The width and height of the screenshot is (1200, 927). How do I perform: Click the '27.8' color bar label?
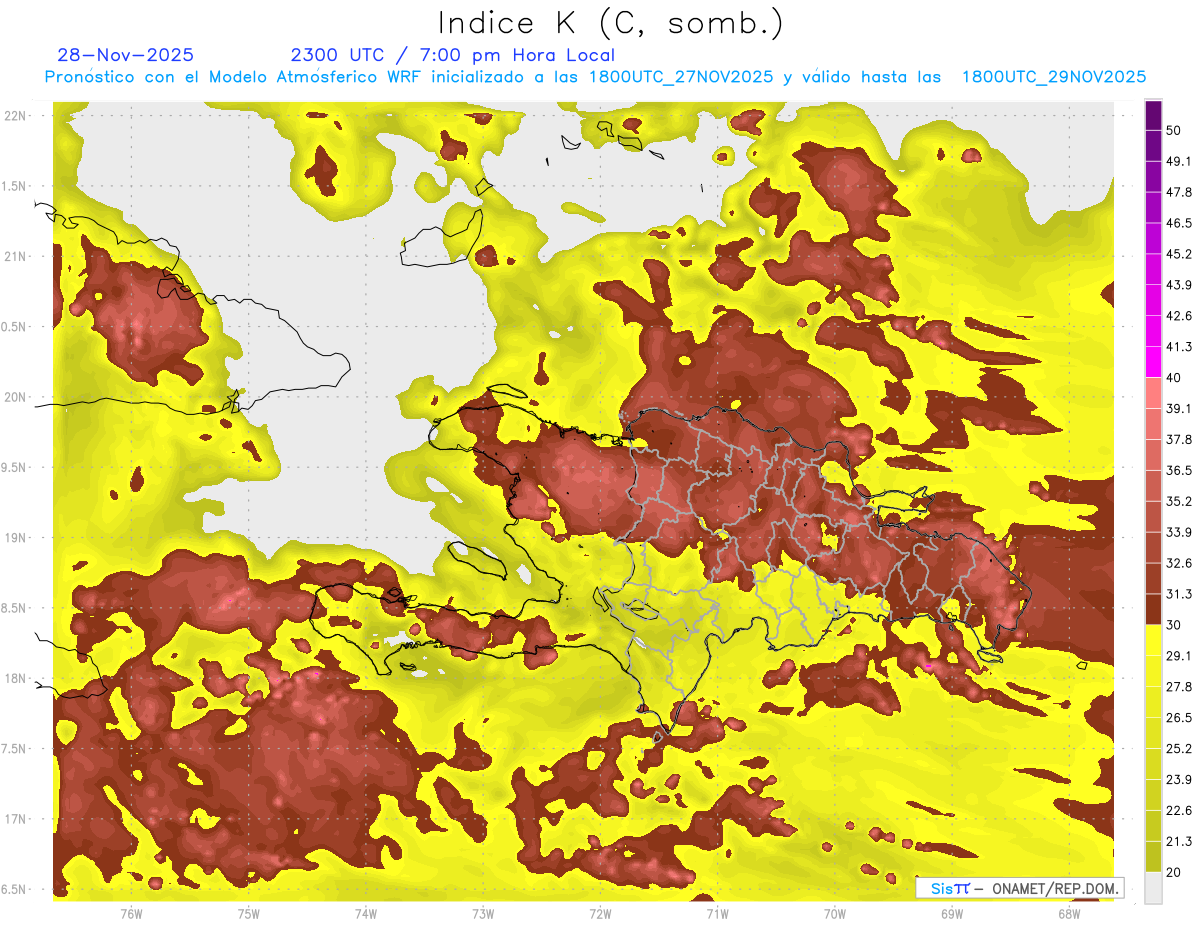[1179, 687]
